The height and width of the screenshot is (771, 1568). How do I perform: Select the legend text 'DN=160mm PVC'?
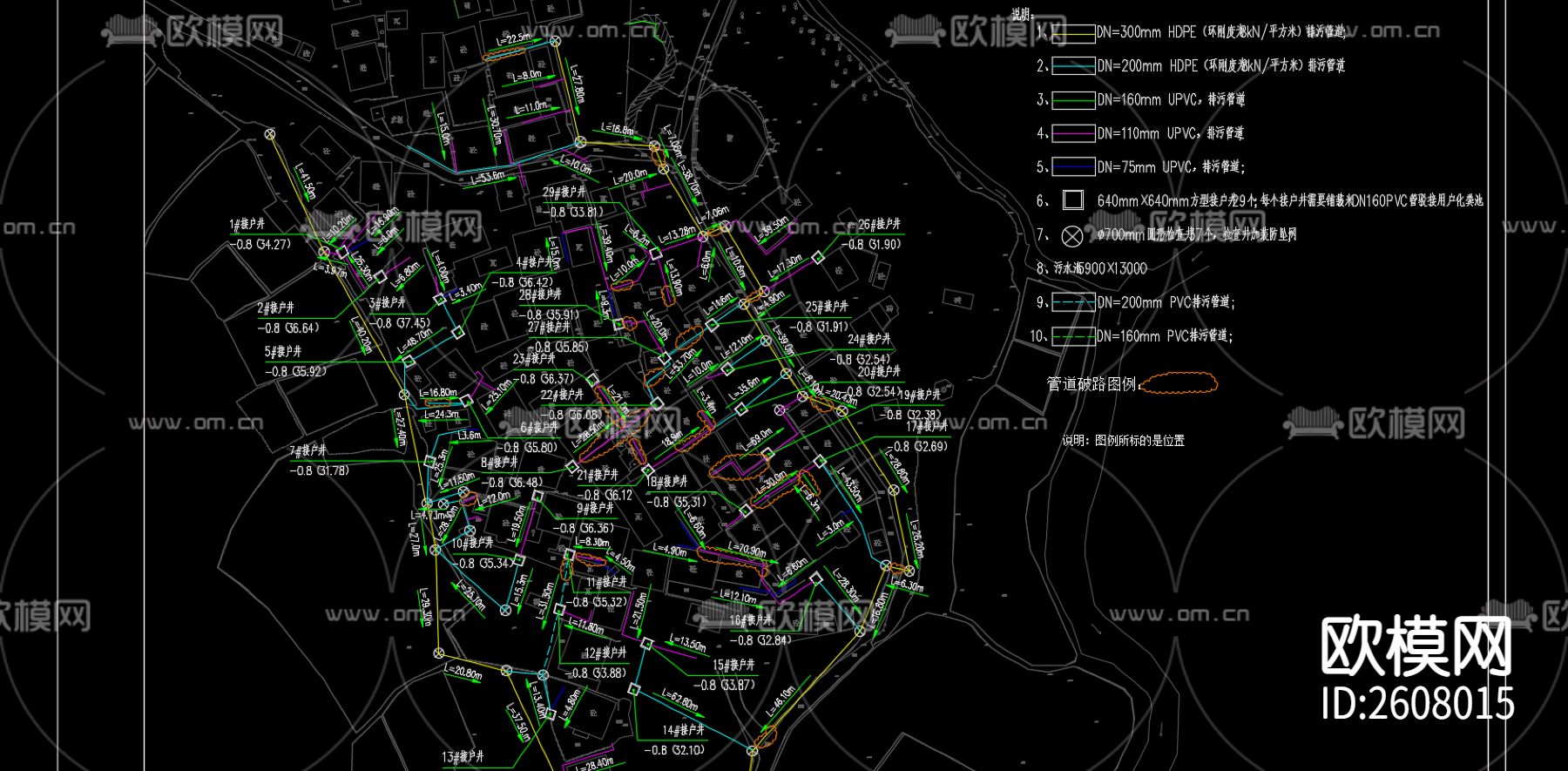point(1166,335)
